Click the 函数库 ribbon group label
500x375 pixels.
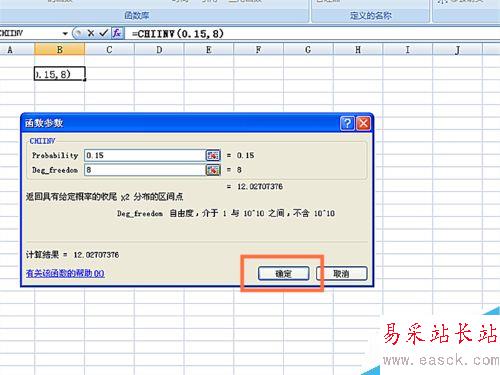point(137,15)
